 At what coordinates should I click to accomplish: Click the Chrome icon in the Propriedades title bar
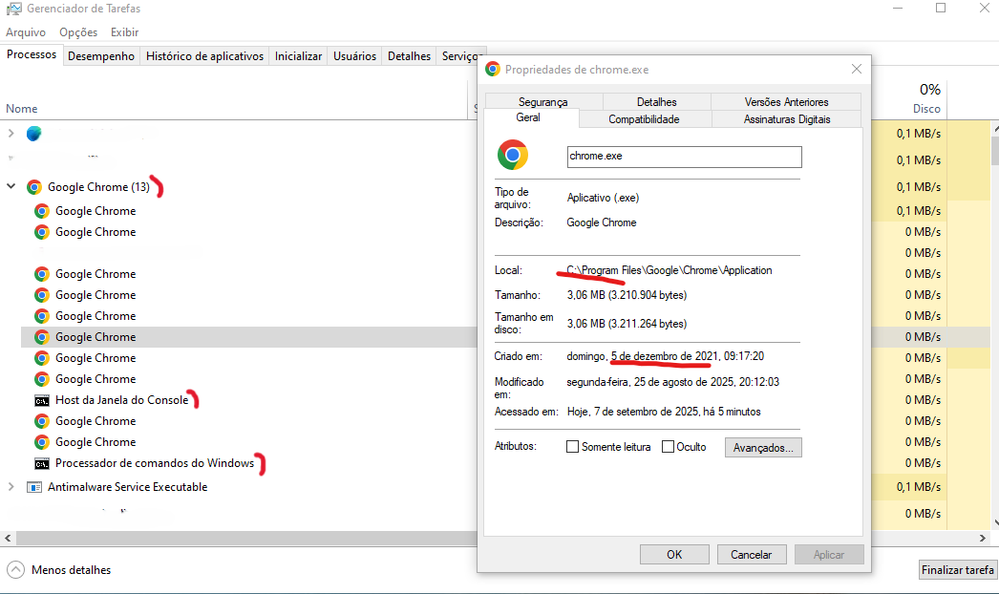[492, 69]
